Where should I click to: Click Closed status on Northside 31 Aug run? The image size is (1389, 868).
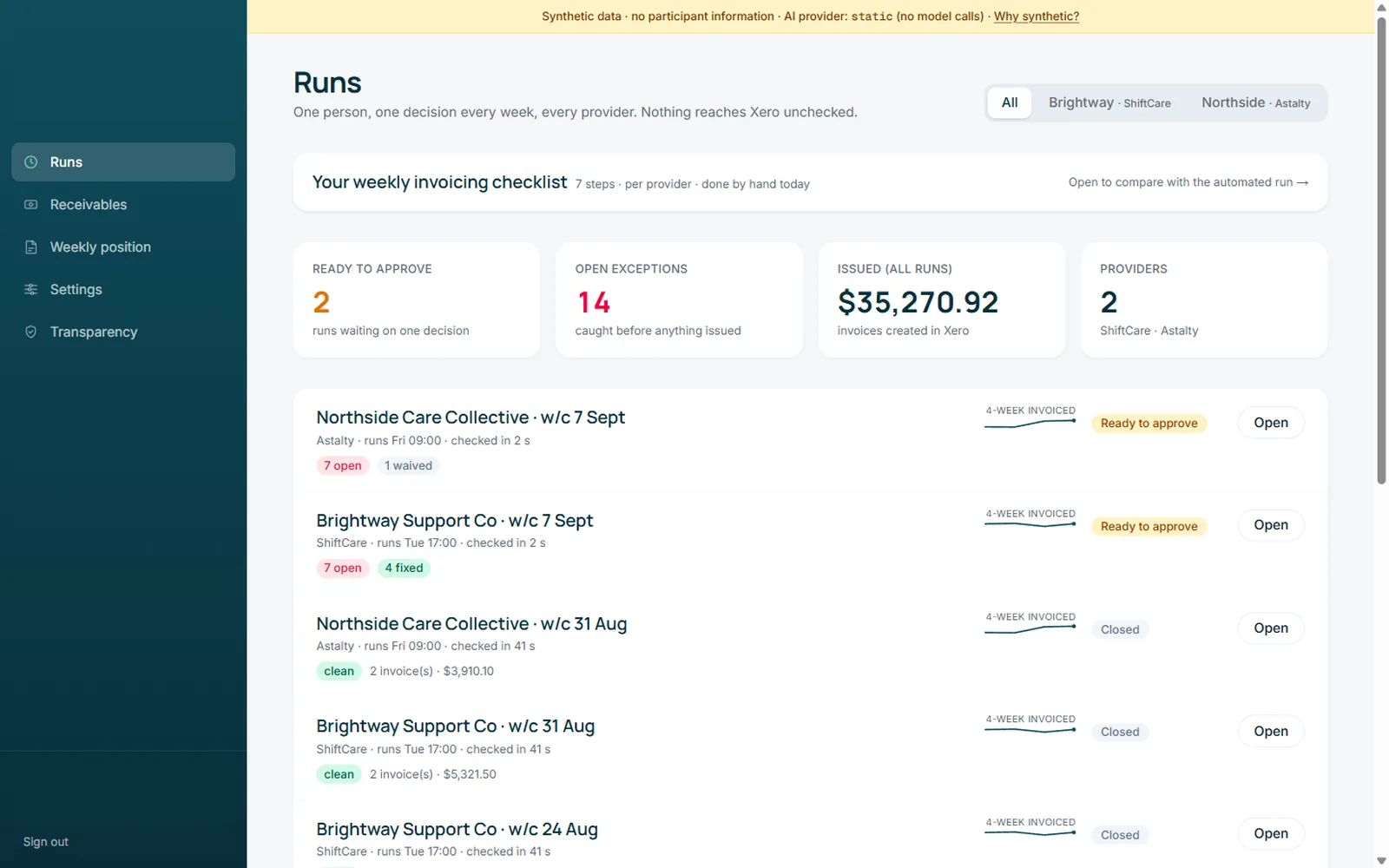[x=1120, y=630]
